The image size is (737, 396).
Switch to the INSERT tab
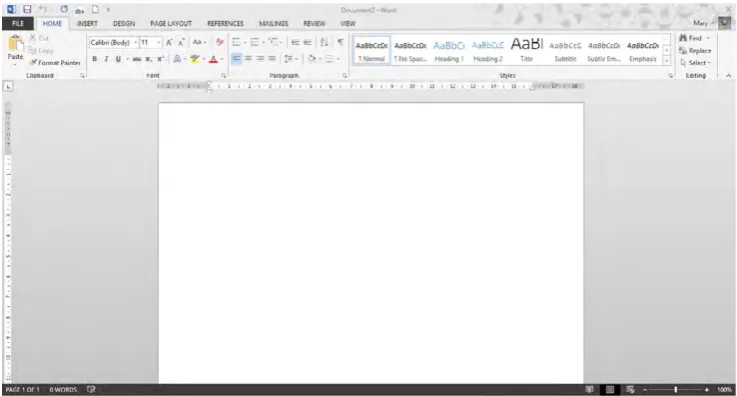click(87, 23)
